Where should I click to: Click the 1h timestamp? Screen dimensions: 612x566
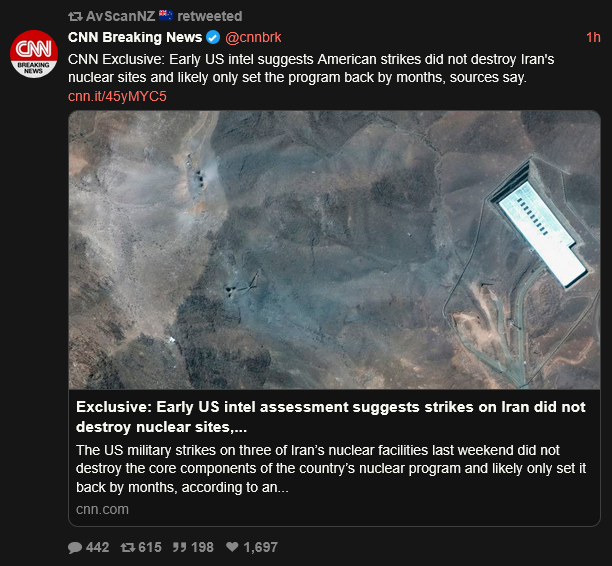(593, 37)
